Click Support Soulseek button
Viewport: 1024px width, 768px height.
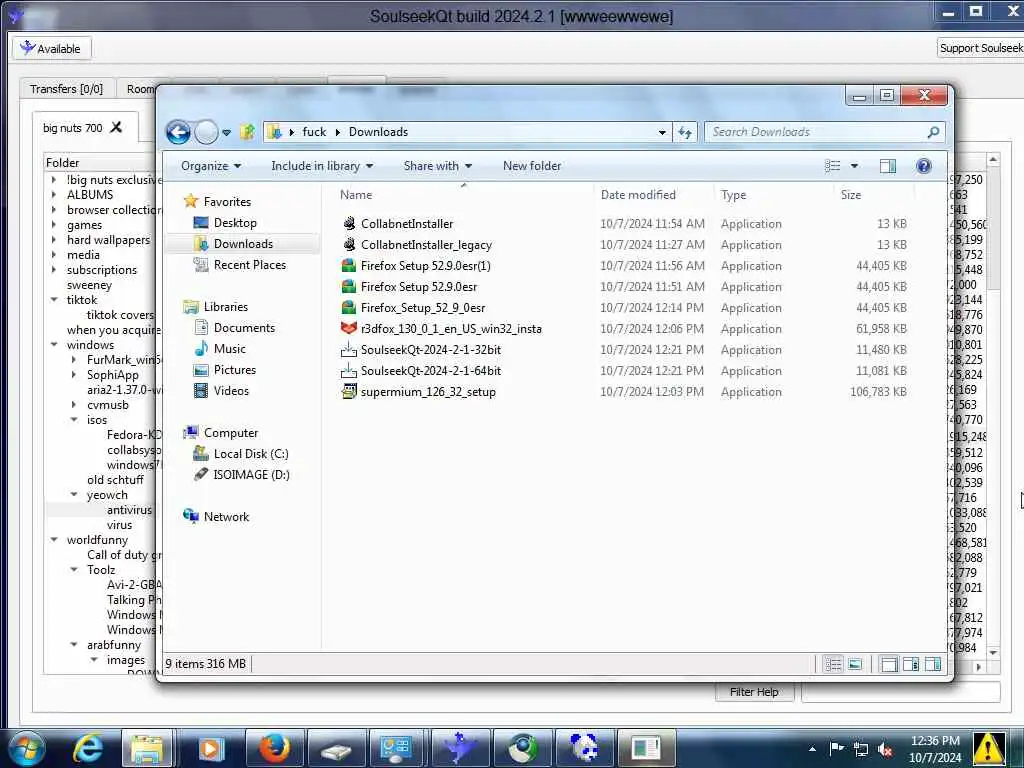(x=980, y=48)
